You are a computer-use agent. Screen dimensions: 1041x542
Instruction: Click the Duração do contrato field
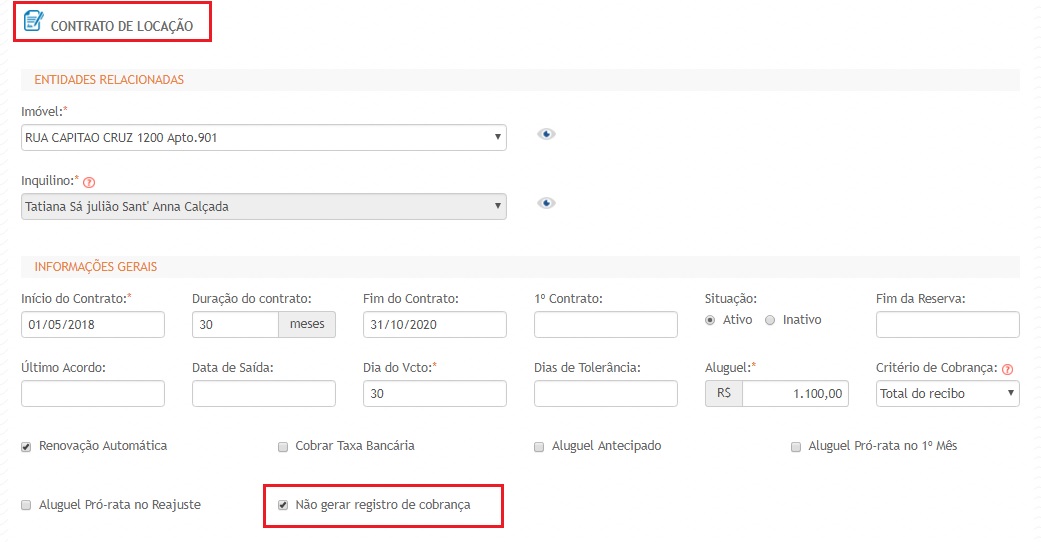click(235, 325)
